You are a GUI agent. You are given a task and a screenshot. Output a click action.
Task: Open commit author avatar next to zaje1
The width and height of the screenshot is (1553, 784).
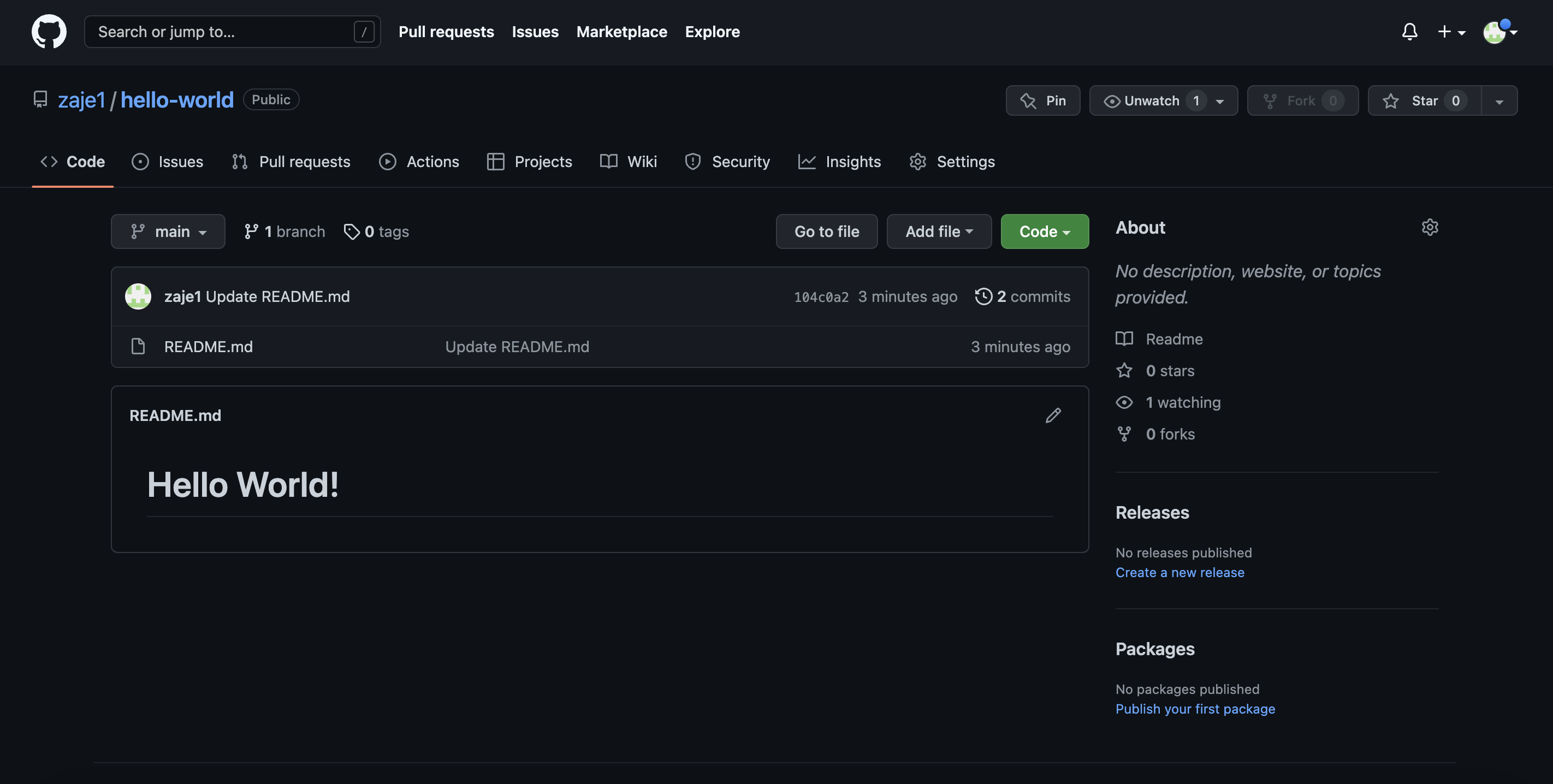[x=138, y=296]
